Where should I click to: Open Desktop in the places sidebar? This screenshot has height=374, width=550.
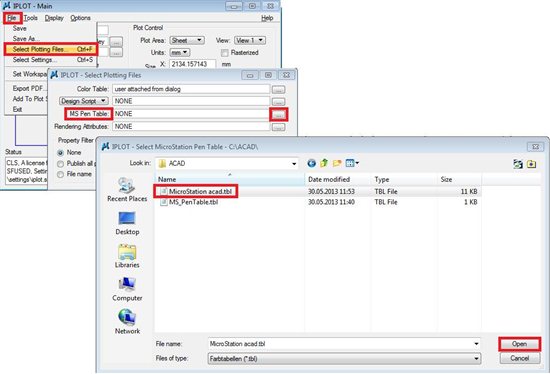tap(127, 223)
